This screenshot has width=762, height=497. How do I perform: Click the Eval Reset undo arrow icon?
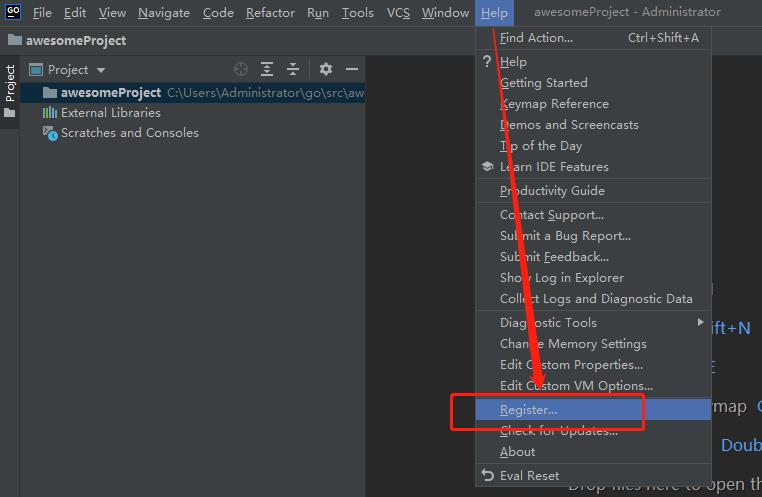coord(488,476)
